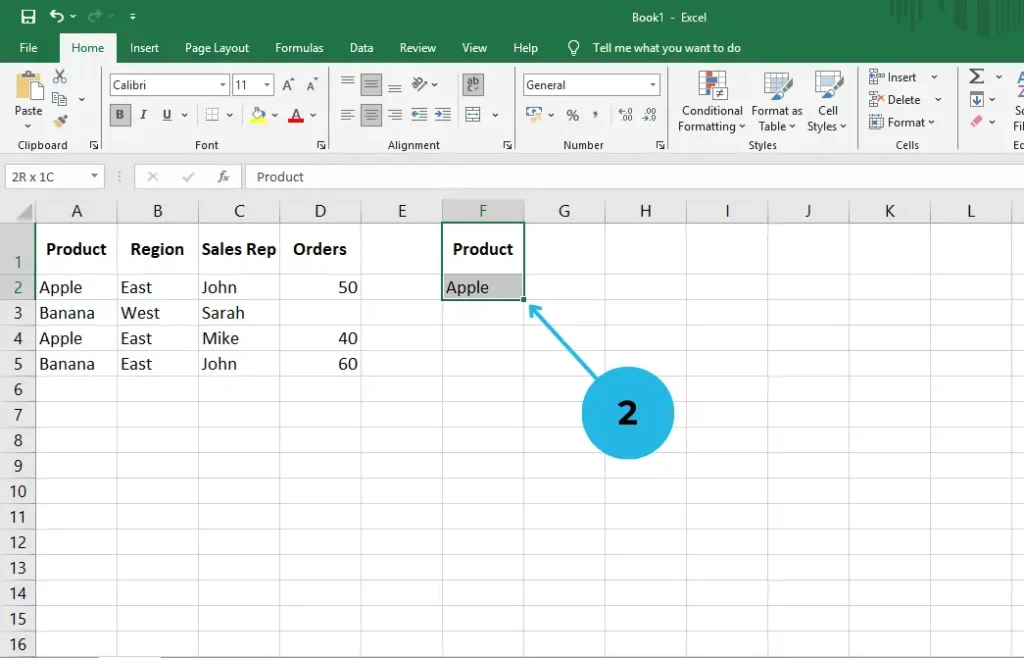This screenshot has height=658, width=1024.
Task: Decrease indent
Action: pos(419,115)
